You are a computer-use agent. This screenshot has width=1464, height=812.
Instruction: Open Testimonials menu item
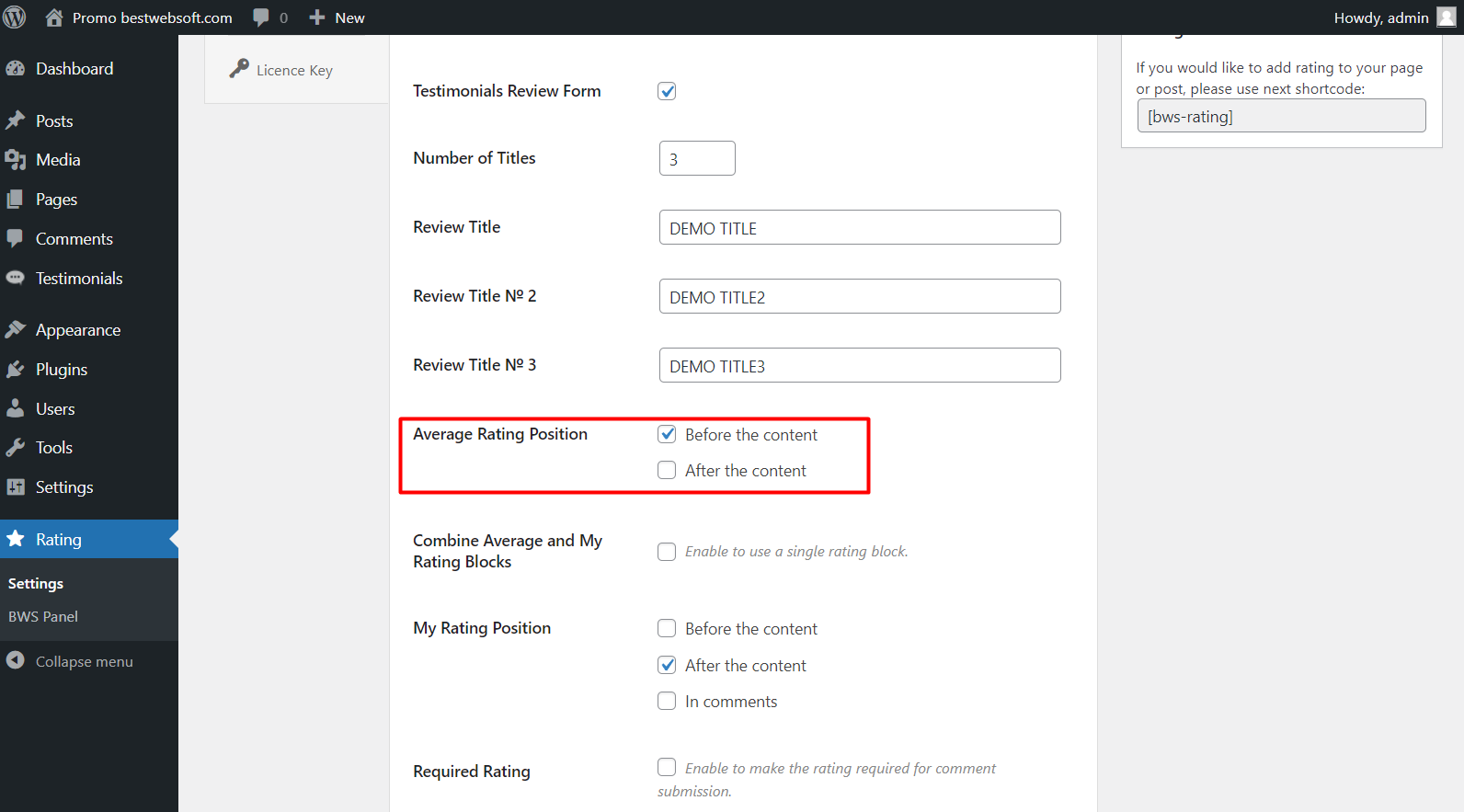[89, 279]
